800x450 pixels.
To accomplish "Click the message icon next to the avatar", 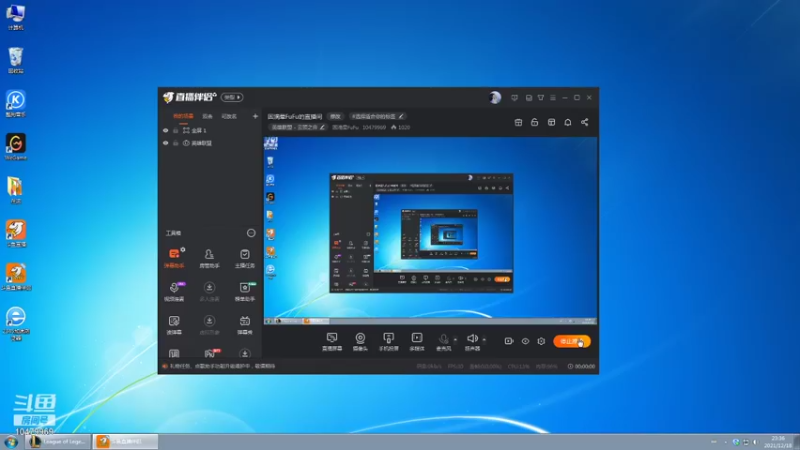I will click(514, 97).
